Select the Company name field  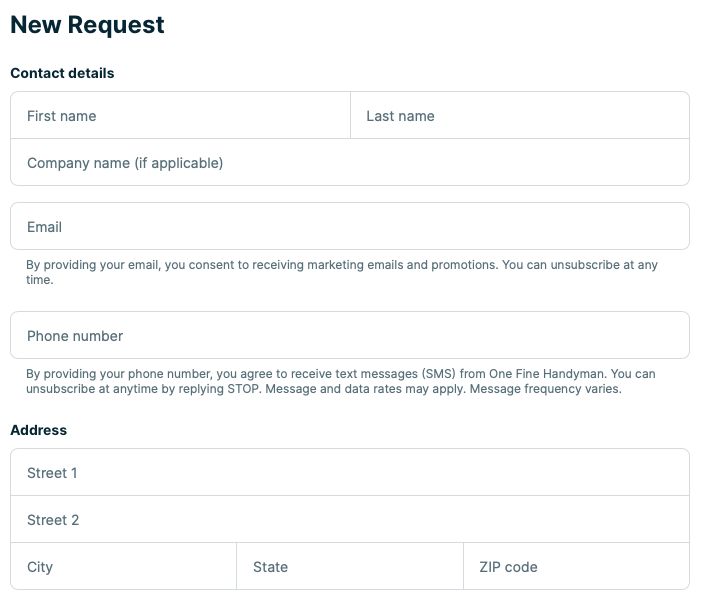(x=350, y=163)
